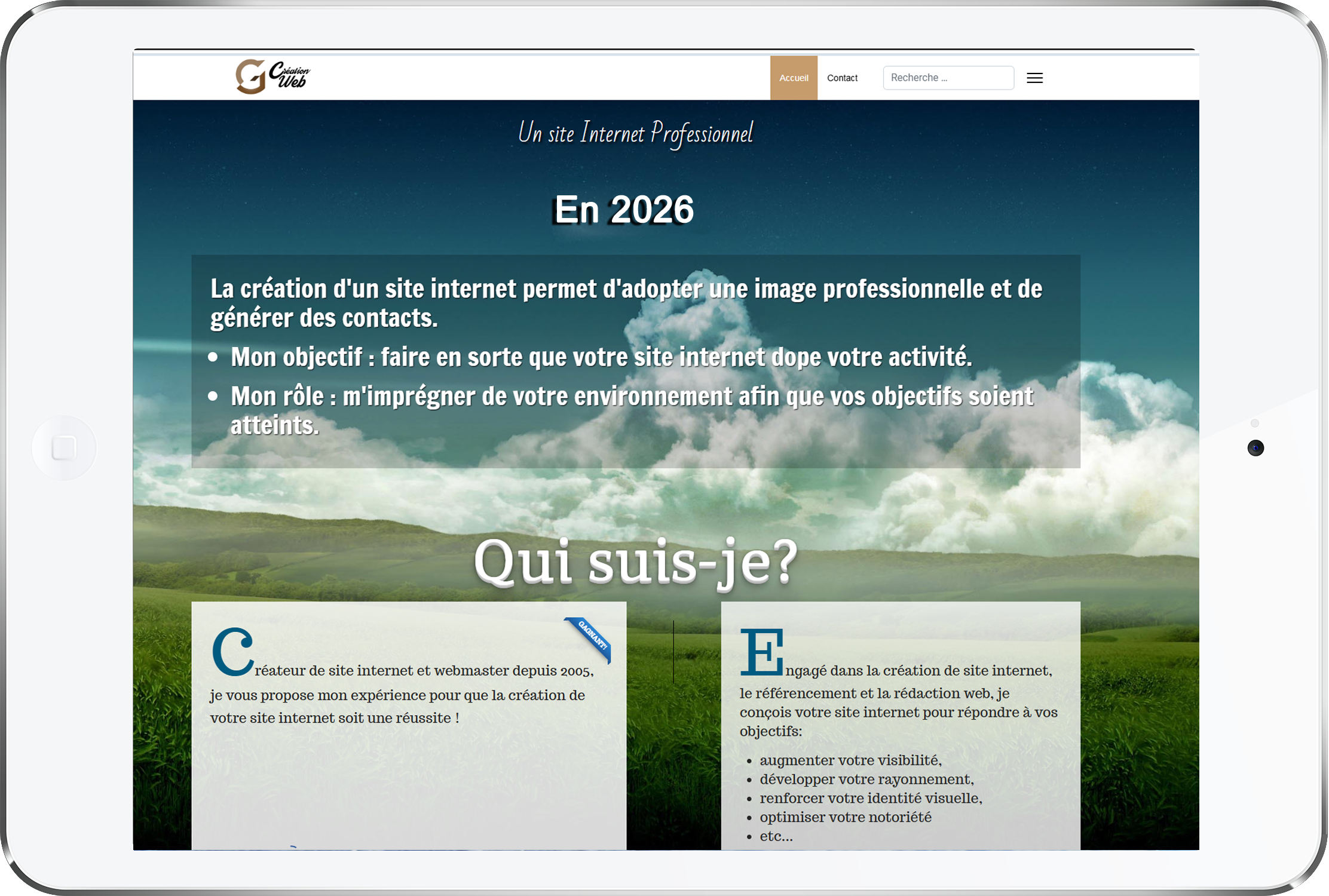This screenshot has width=1329, height=896.
Task: Click the G Création Web logo
Action: coord(273,76)
